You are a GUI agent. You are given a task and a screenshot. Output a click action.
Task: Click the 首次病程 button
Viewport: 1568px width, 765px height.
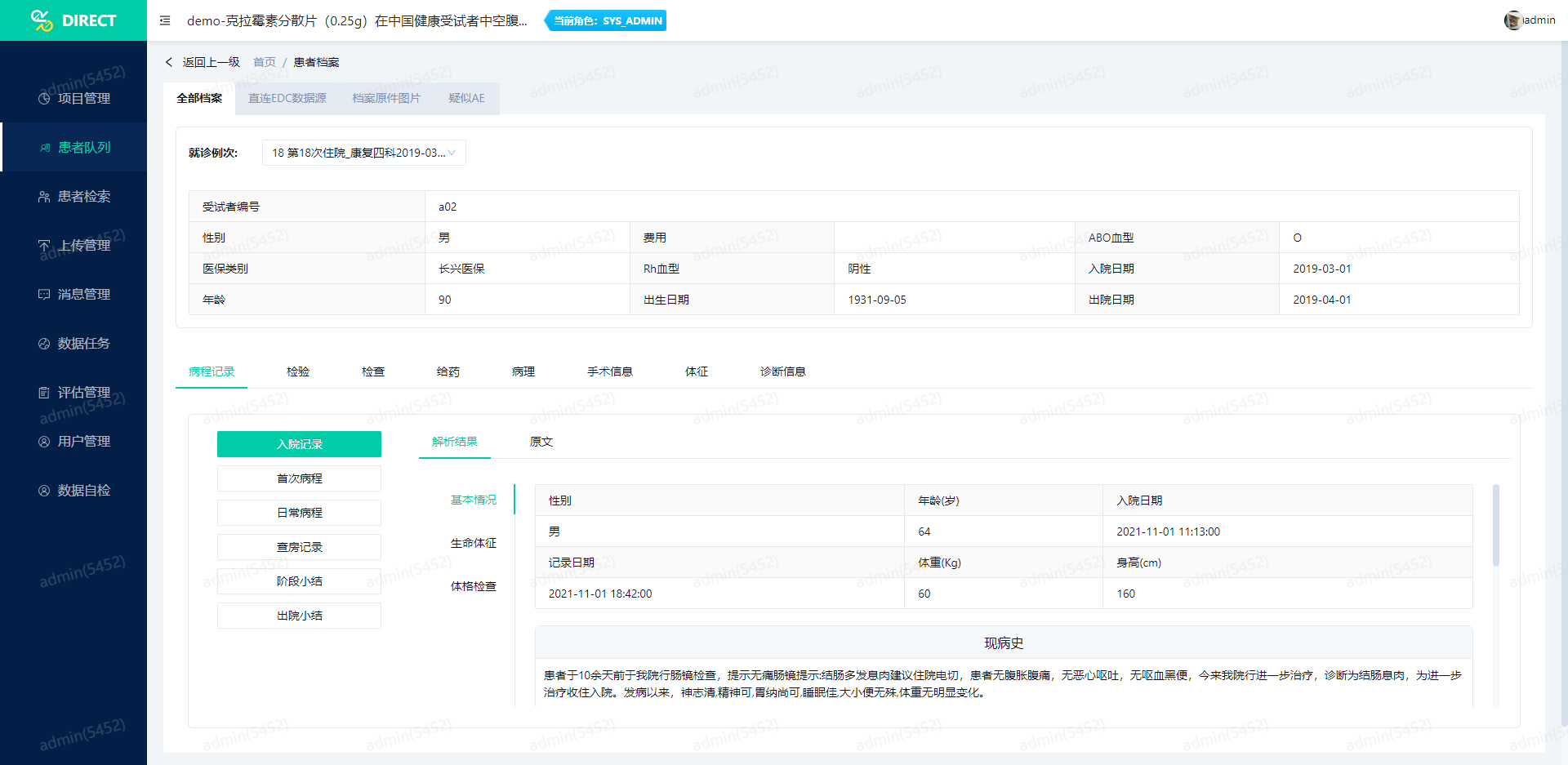point(299,478)
